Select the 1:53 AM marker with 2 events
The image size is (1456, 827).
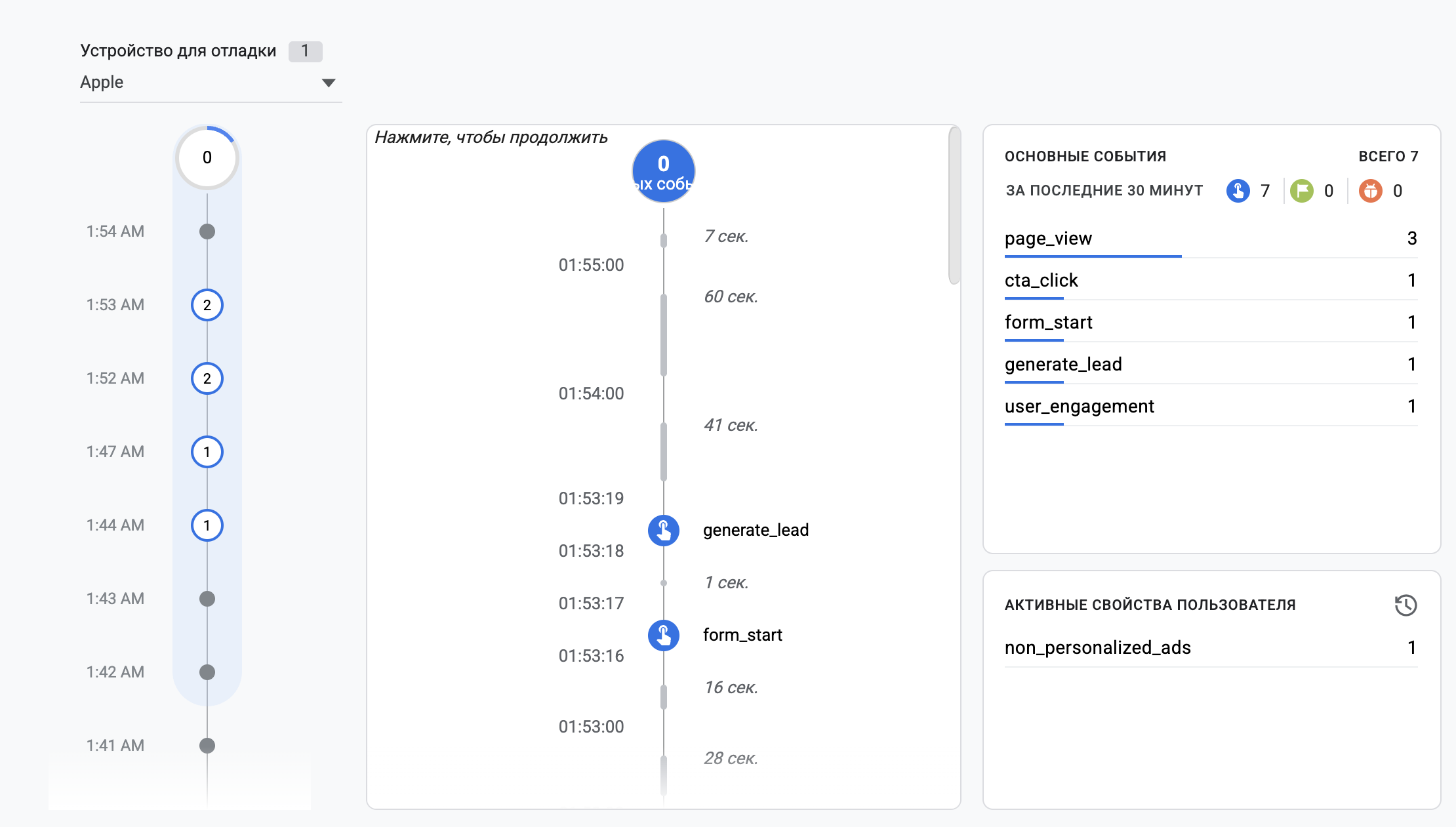[207, 305]
